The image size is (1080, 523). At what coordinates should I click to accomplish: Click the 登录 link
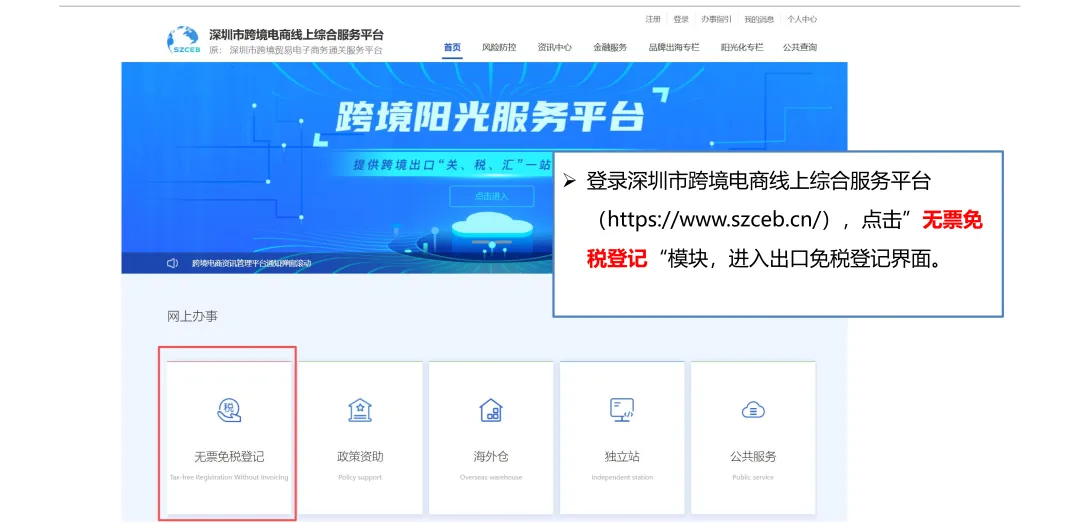pyautogui.click(x=681, y=19)
